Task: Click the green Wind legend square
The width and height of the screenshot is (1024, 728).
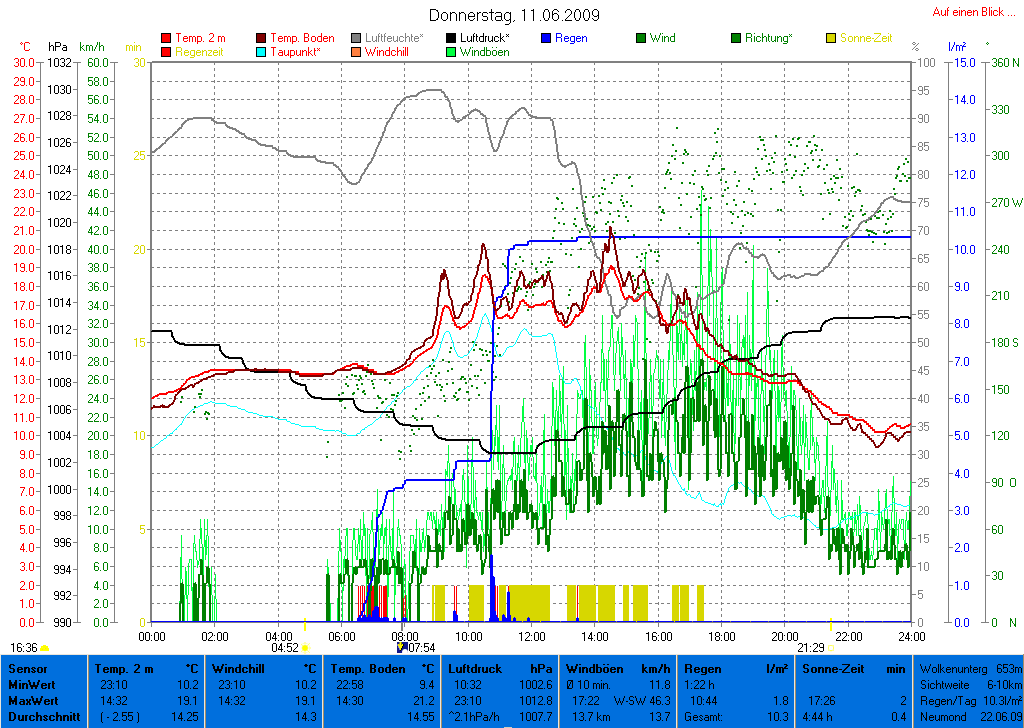Action: point(641,39)
